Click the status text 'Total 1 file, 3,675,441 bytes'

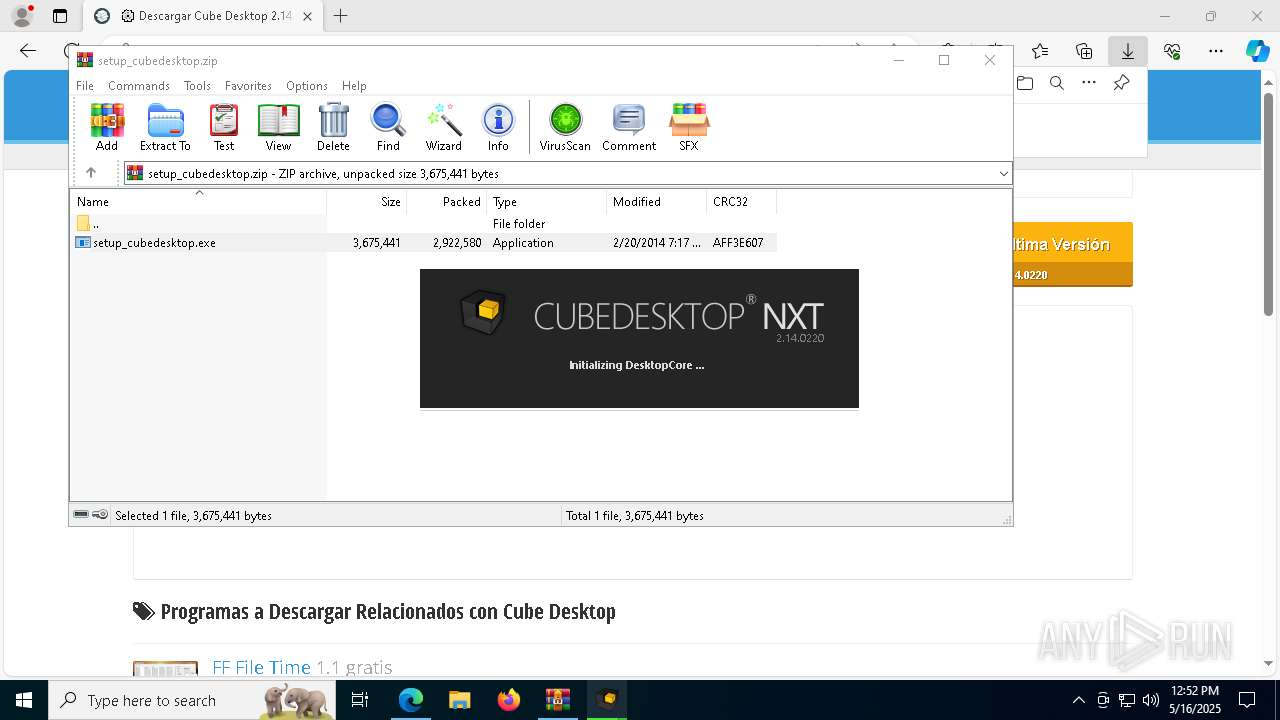tap(635, 516)
